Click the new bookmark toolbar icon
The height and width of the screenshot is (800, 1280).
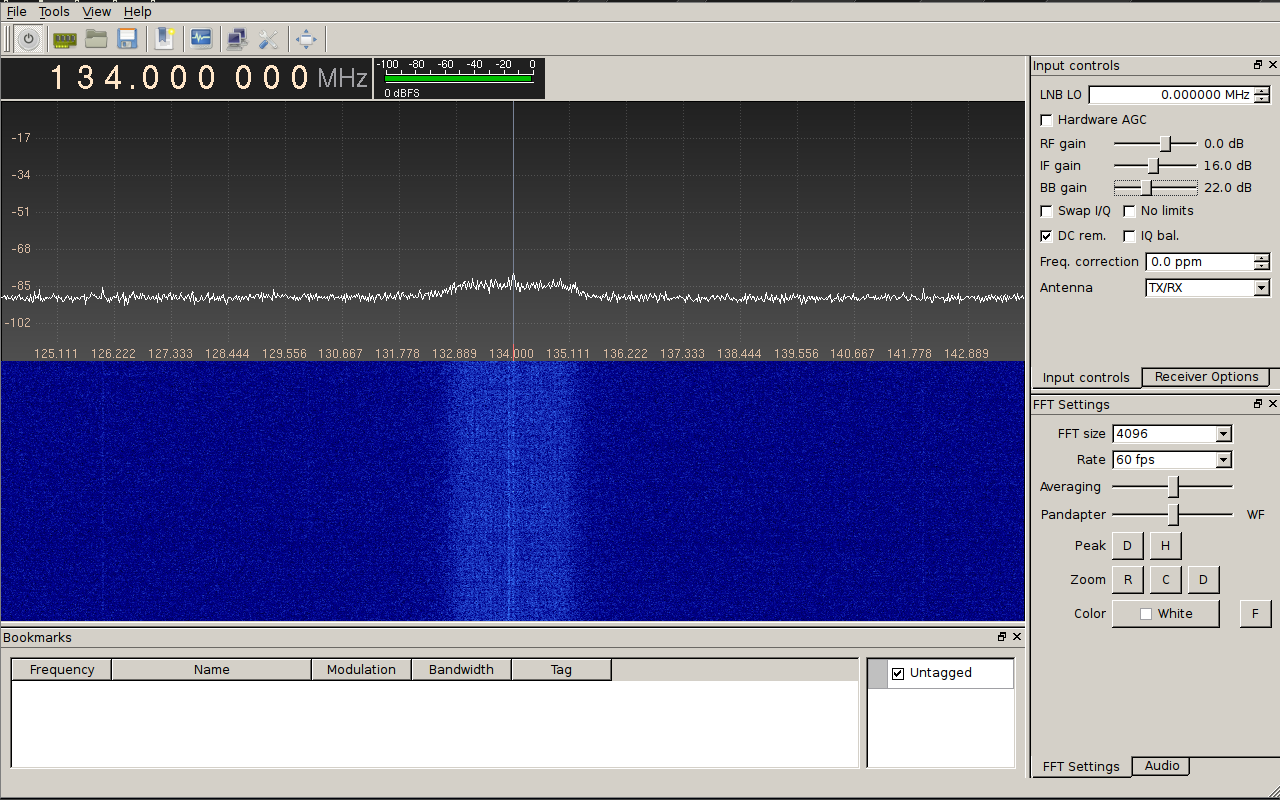point(165,39)
